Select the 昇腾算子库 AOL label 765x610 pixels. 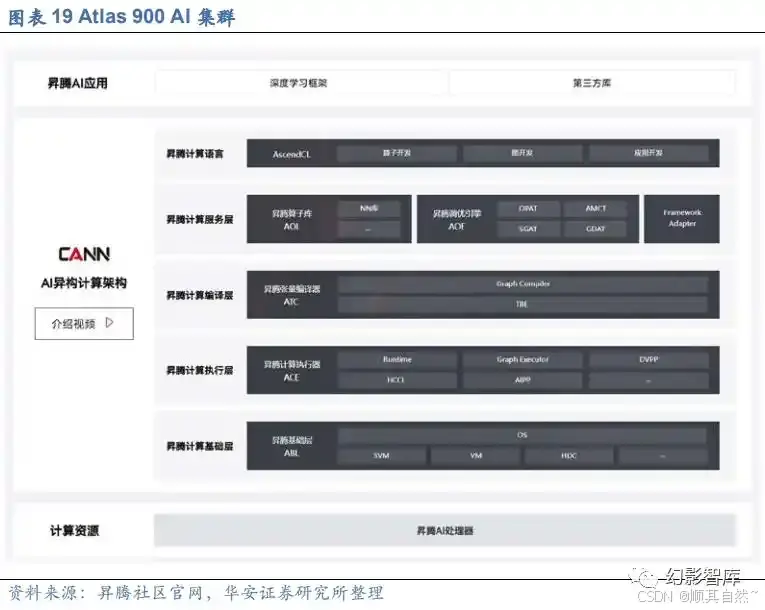(x=292, y=220)
